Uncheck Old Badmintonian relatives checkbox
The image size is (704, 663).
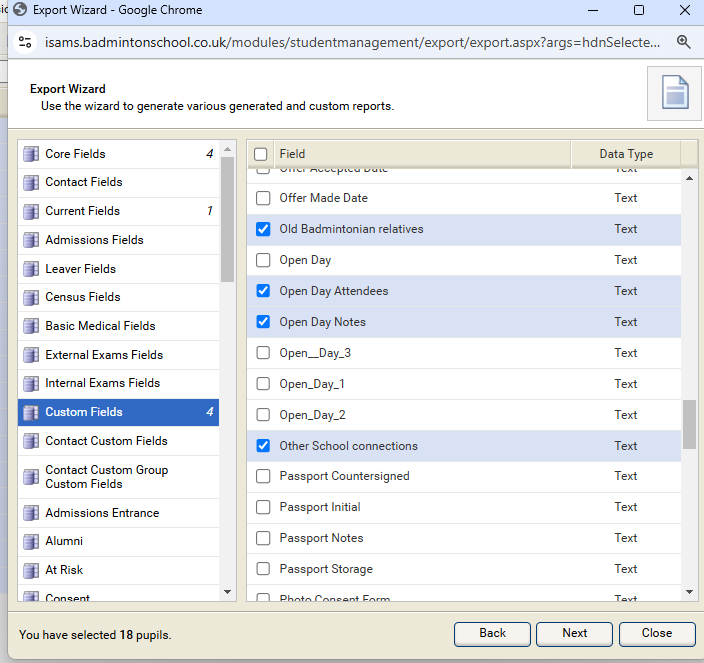[263, 229]
